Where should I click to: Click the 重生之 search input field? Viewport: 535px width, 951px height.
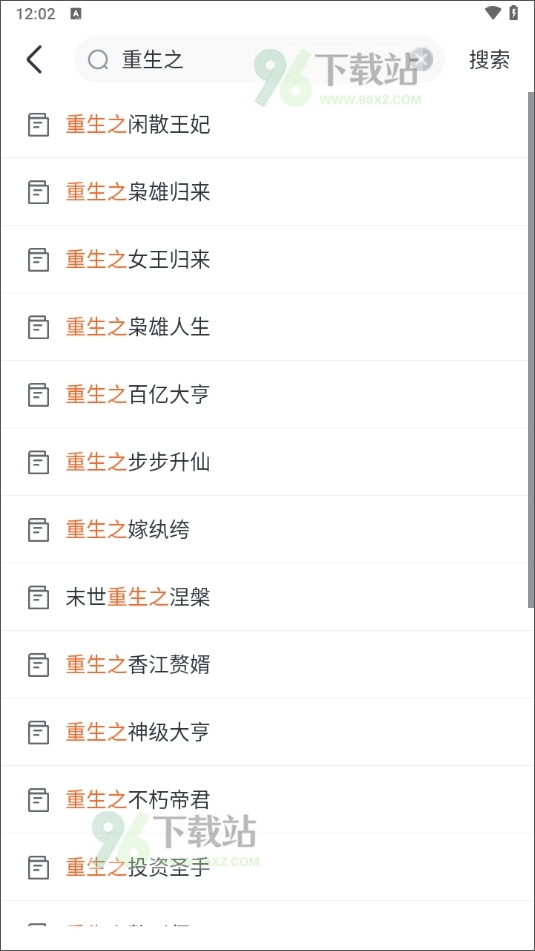coord(259,59)
